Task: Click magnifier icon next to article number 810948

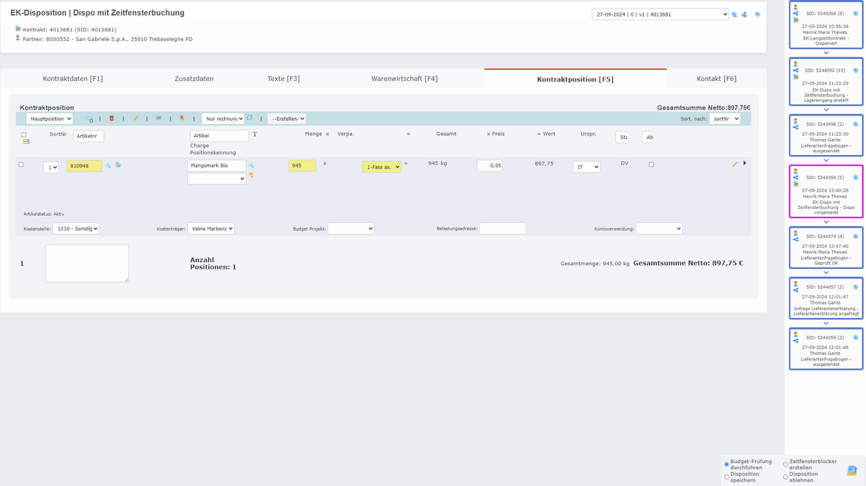Action: point(109,166)
